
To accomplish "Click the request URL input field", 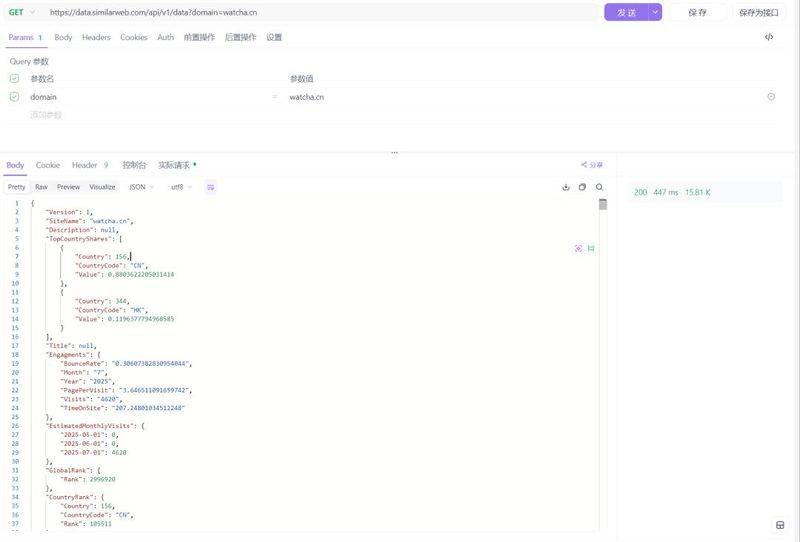I will tap(320, 12).
